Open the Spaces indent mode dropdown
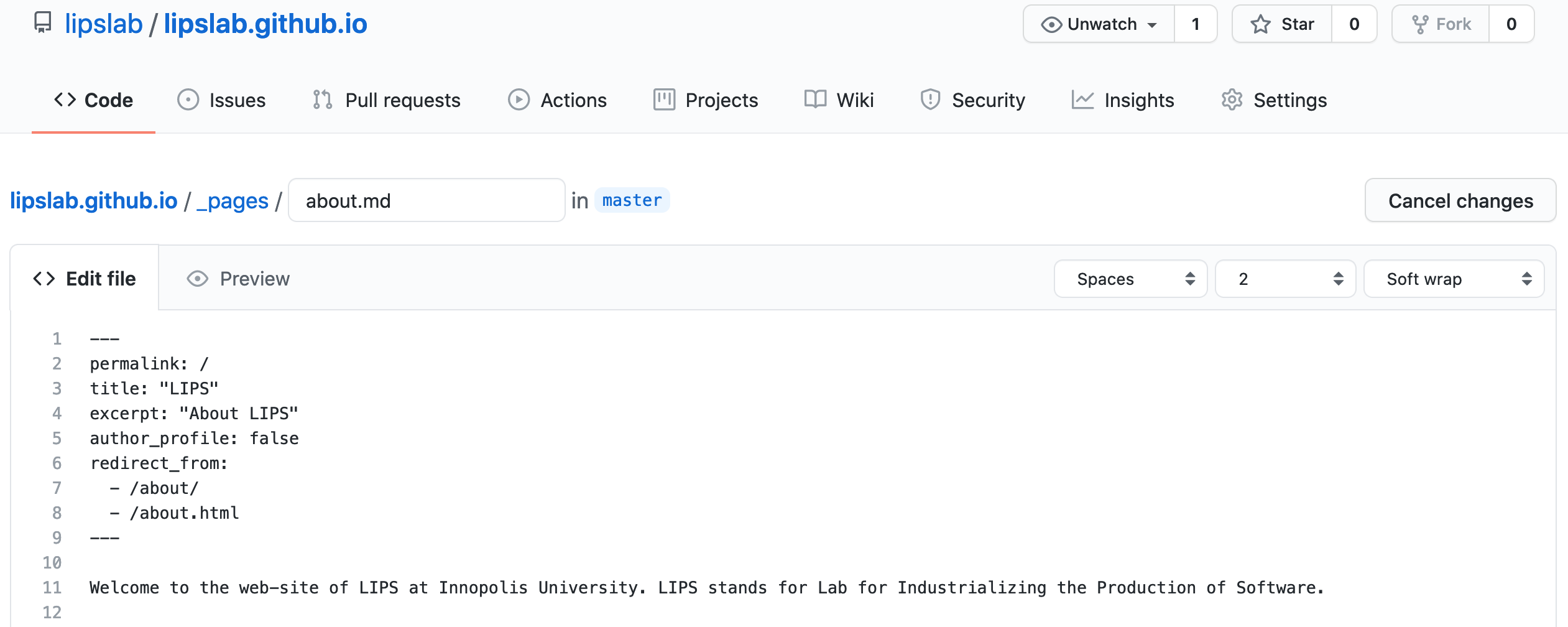 [1130, 279]
